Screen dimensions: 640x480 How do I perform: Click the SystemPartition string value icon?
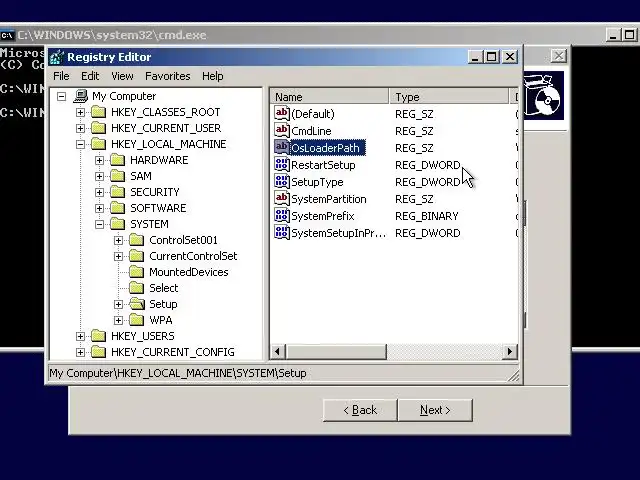tap(282, 199)
